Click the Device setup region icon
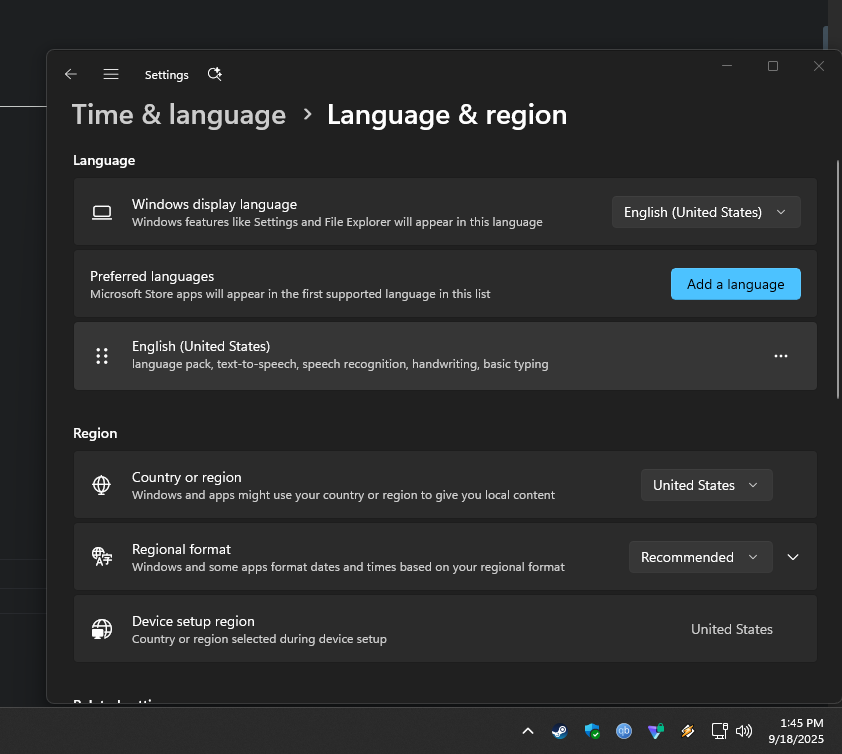 (101, 629)
